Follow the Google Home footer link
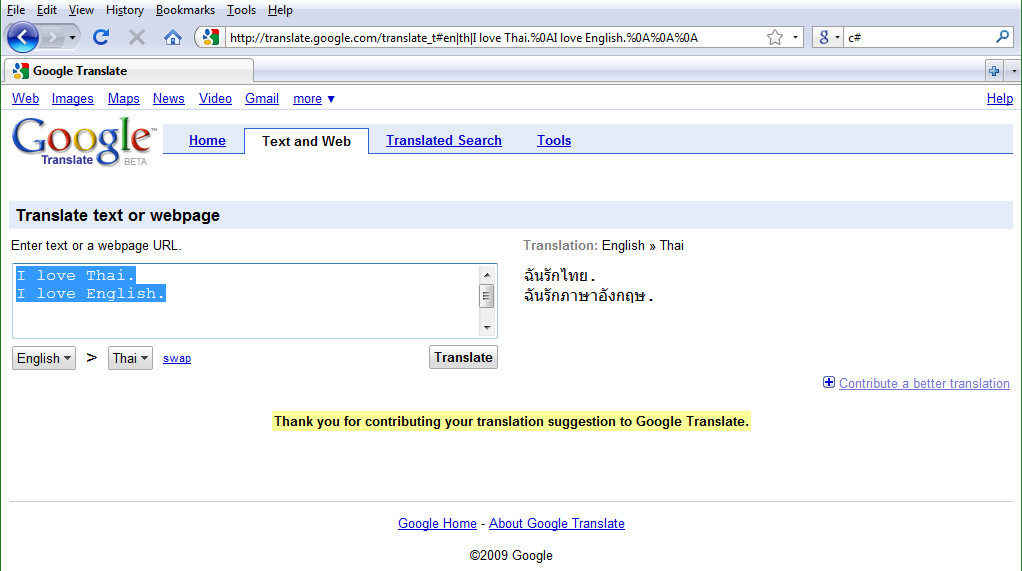1022x571 pixels. (x=437, y=523)
